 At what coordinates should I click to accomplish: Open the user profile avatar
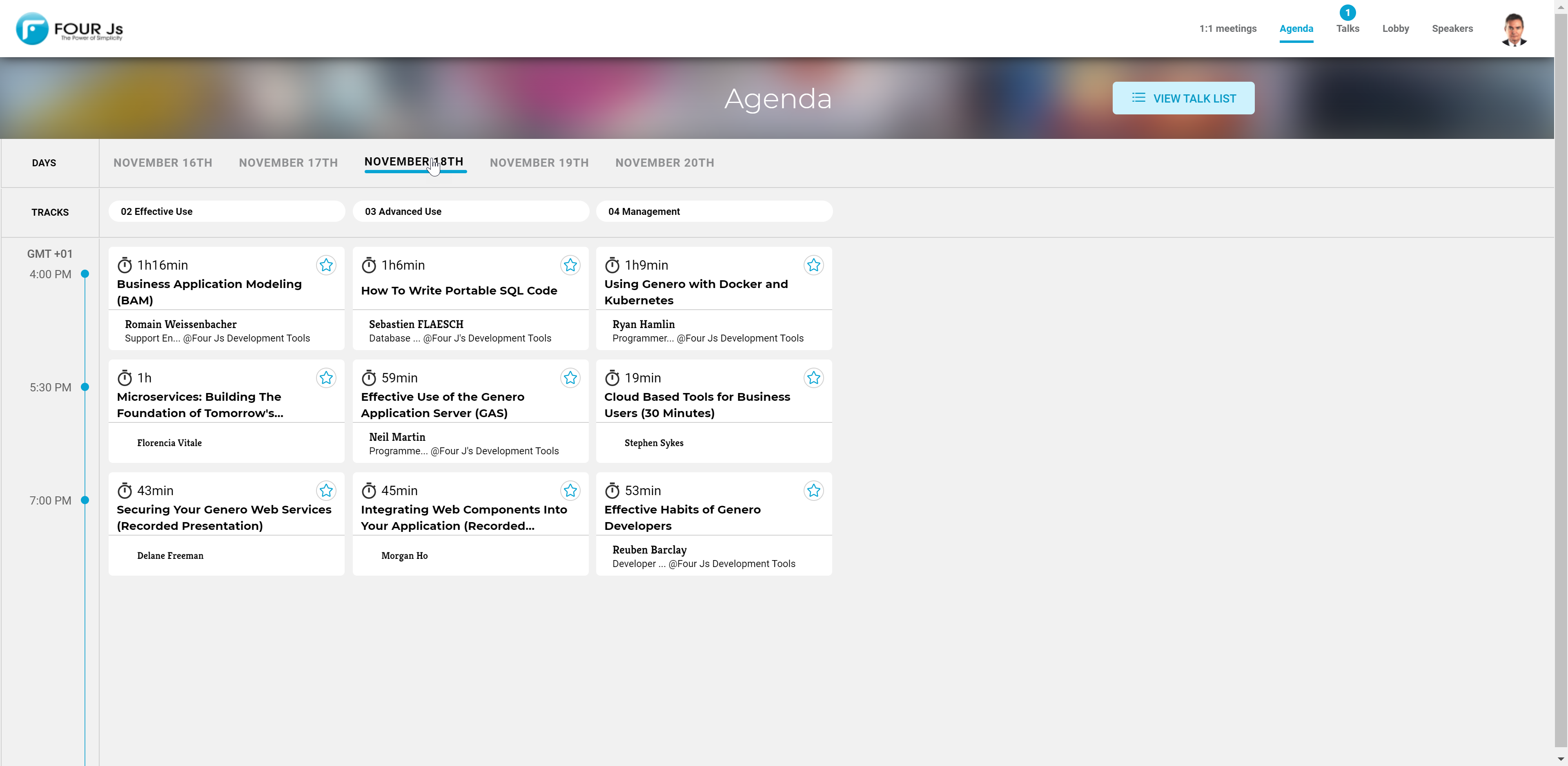(x=1515, y=29)
